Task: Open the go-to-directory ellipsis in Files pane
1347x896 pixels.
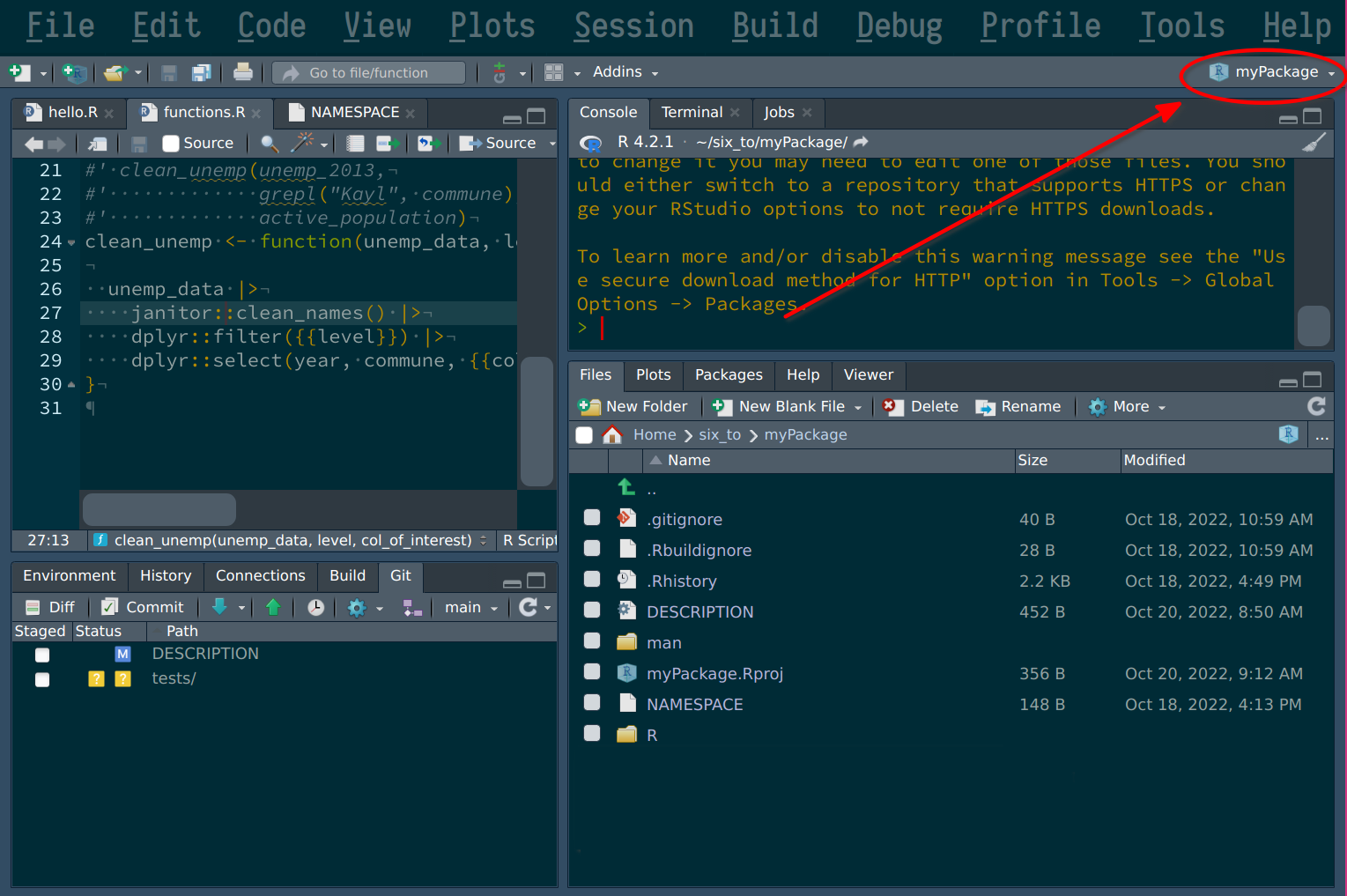Action: (x=1321, y=435)
